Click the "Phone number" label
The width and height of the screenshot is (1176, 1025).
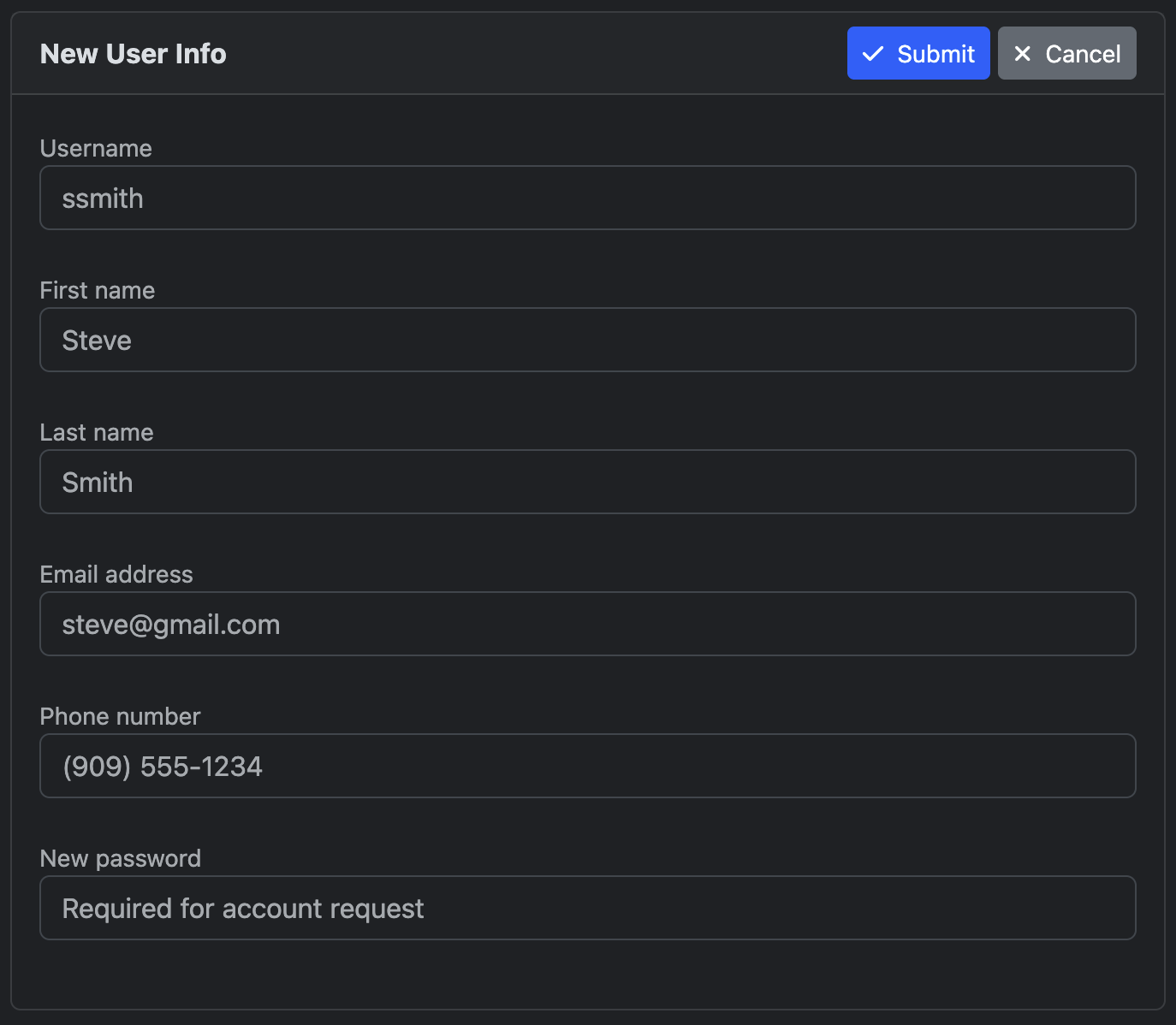pyautogui.click(x=120, y=716)
